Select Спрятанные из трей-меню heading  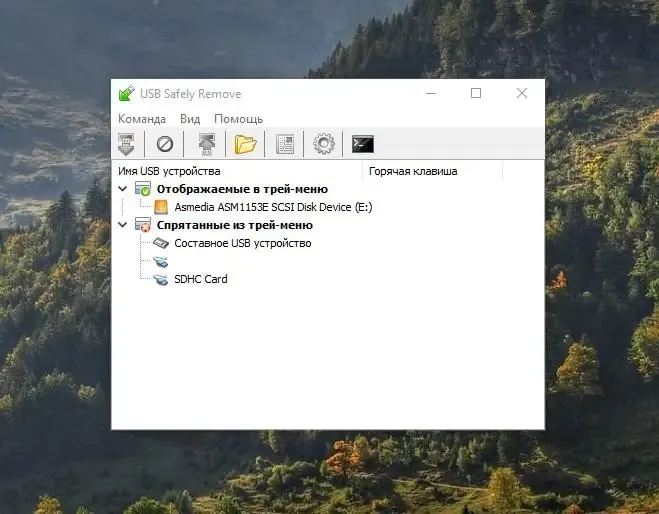[235, 225]
